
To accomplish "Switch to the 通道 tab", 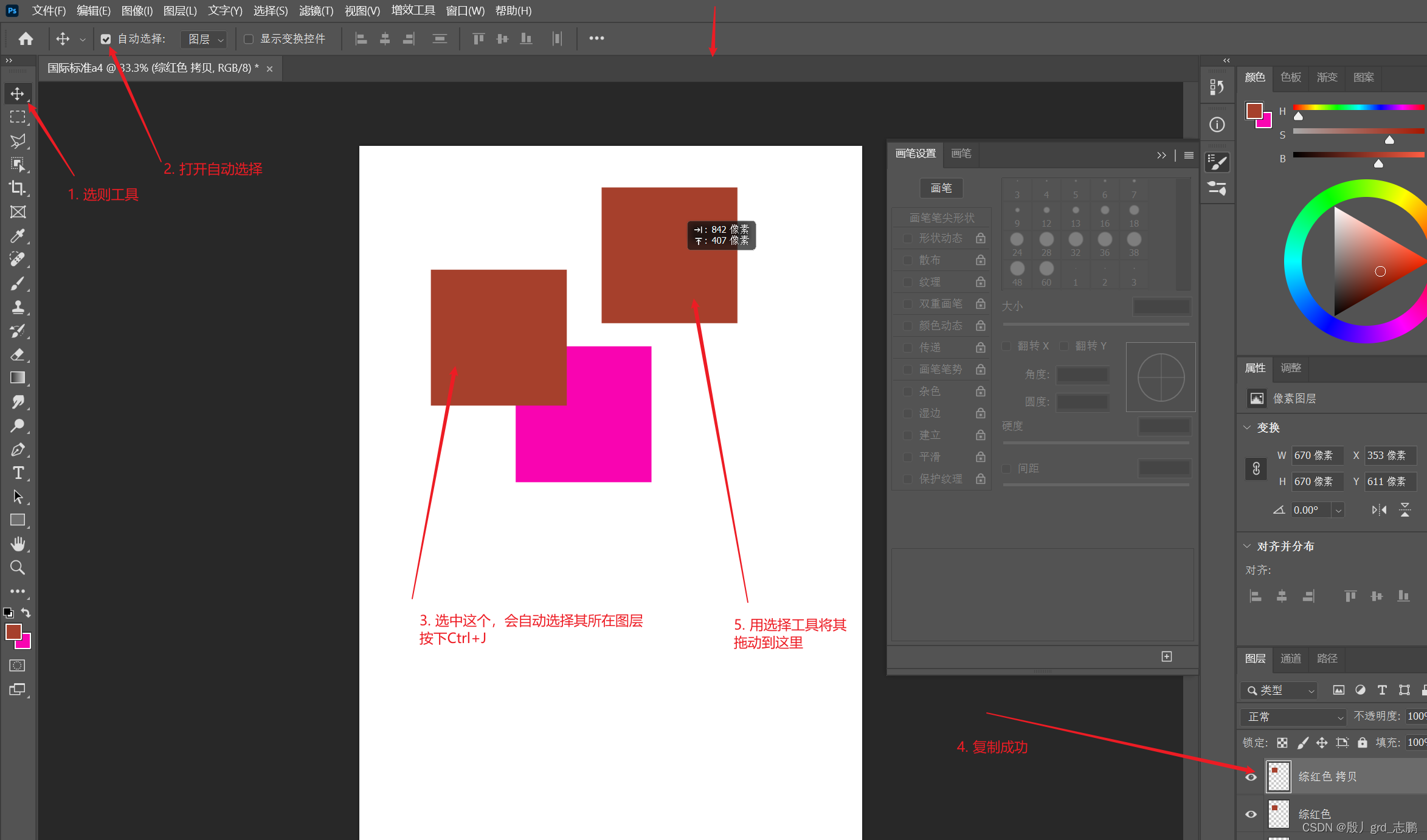I will (x=1290, y=658).
